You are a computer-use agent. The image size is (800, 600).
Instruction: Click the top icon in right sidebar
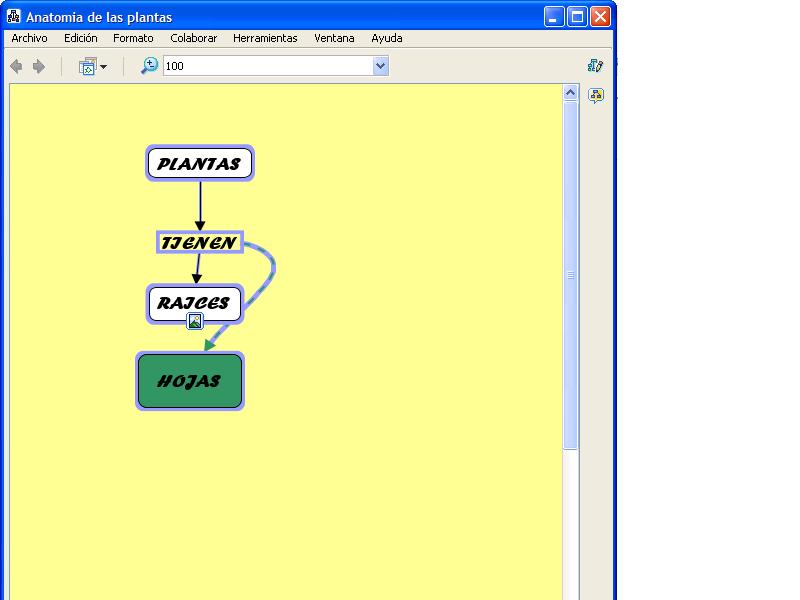pyautogui.click(x=596, y=66)
